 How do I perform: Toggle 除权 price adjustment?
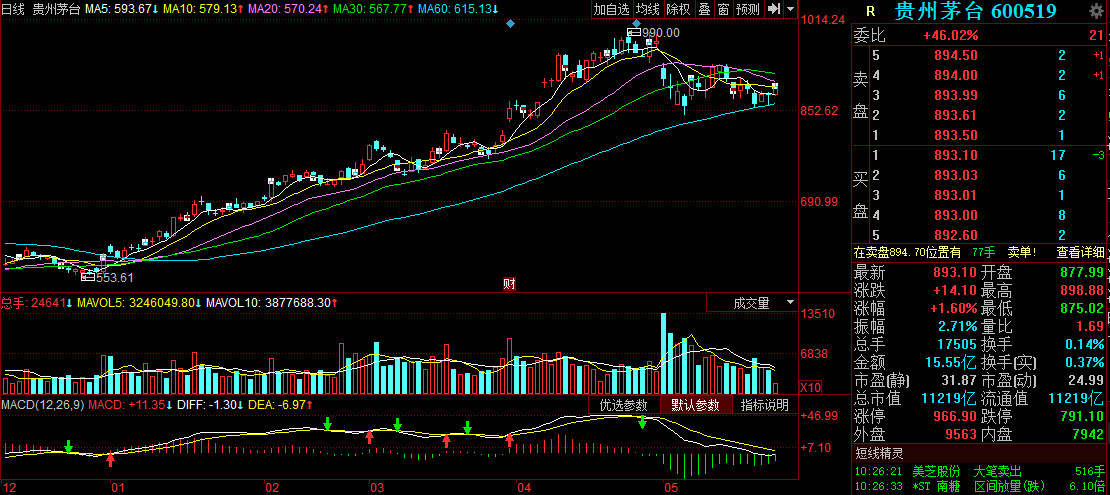[x=678, y=9]
